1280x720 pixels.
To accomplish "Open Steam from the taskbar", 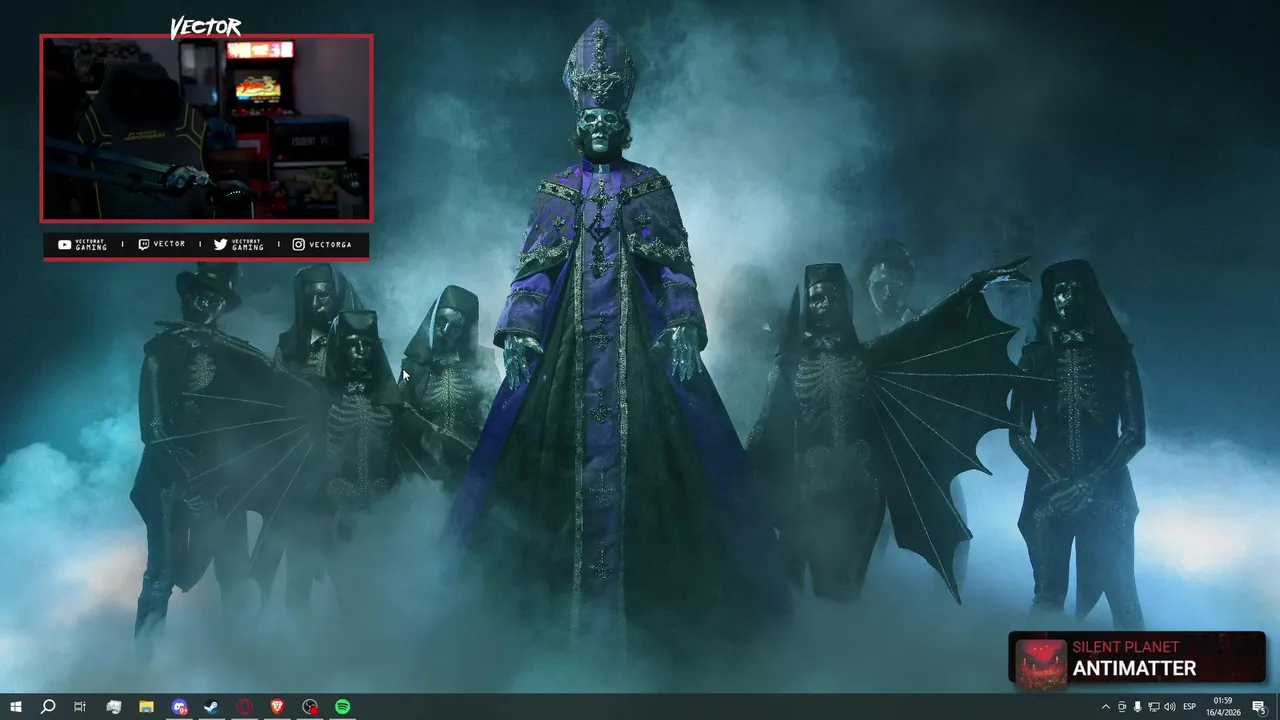I will tap(212, 707).
